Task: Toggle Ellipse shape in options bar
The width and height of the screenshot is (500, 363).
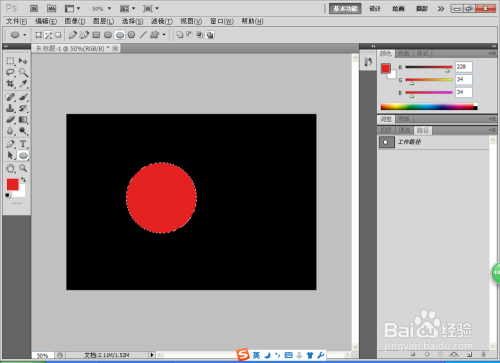Action: pos(120,35)
